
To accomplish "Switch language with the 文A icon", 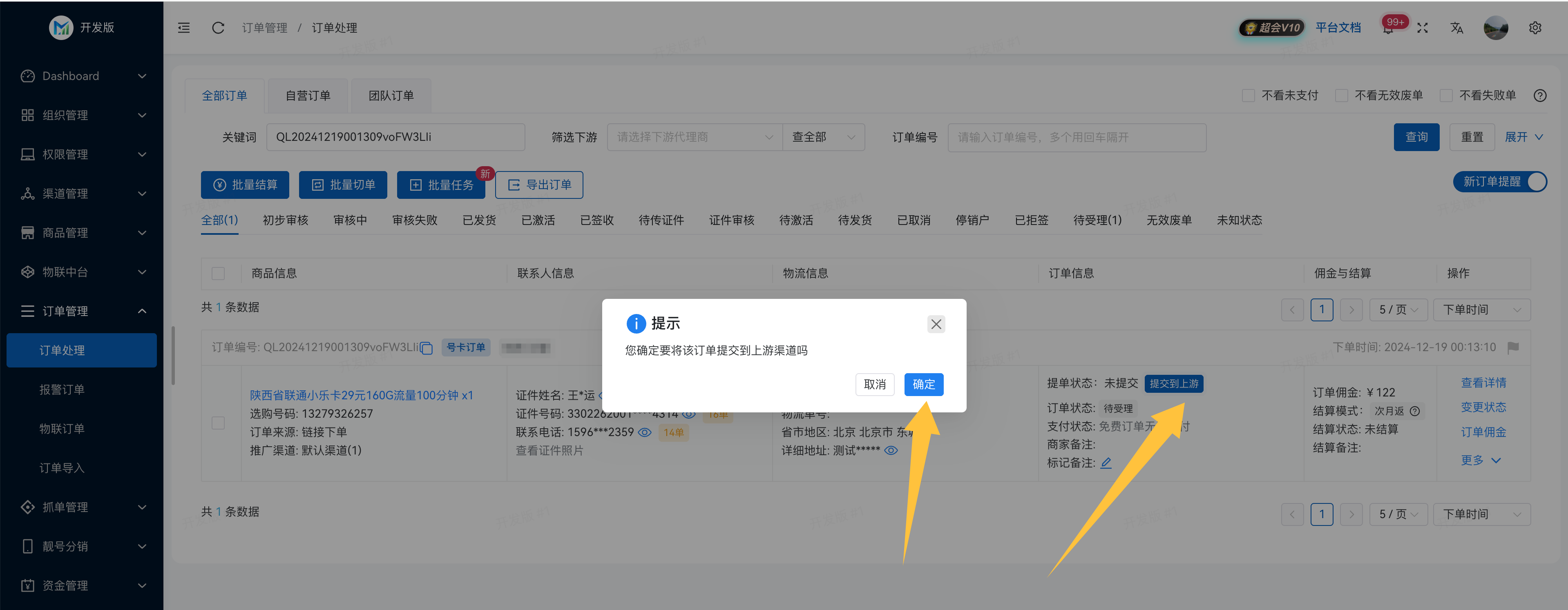I will coord(1456,27).
